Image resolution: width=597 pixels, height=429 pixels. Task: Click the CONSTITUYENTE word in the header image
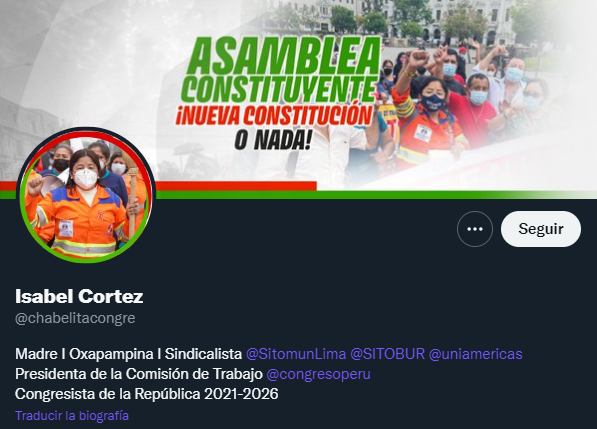pos(279,90)
